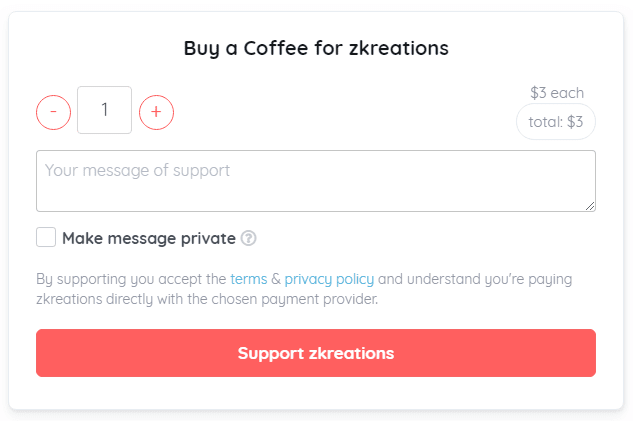Click the Make message private label text
Viewport: 633px width, 421px height.
(x=149, y=238)
